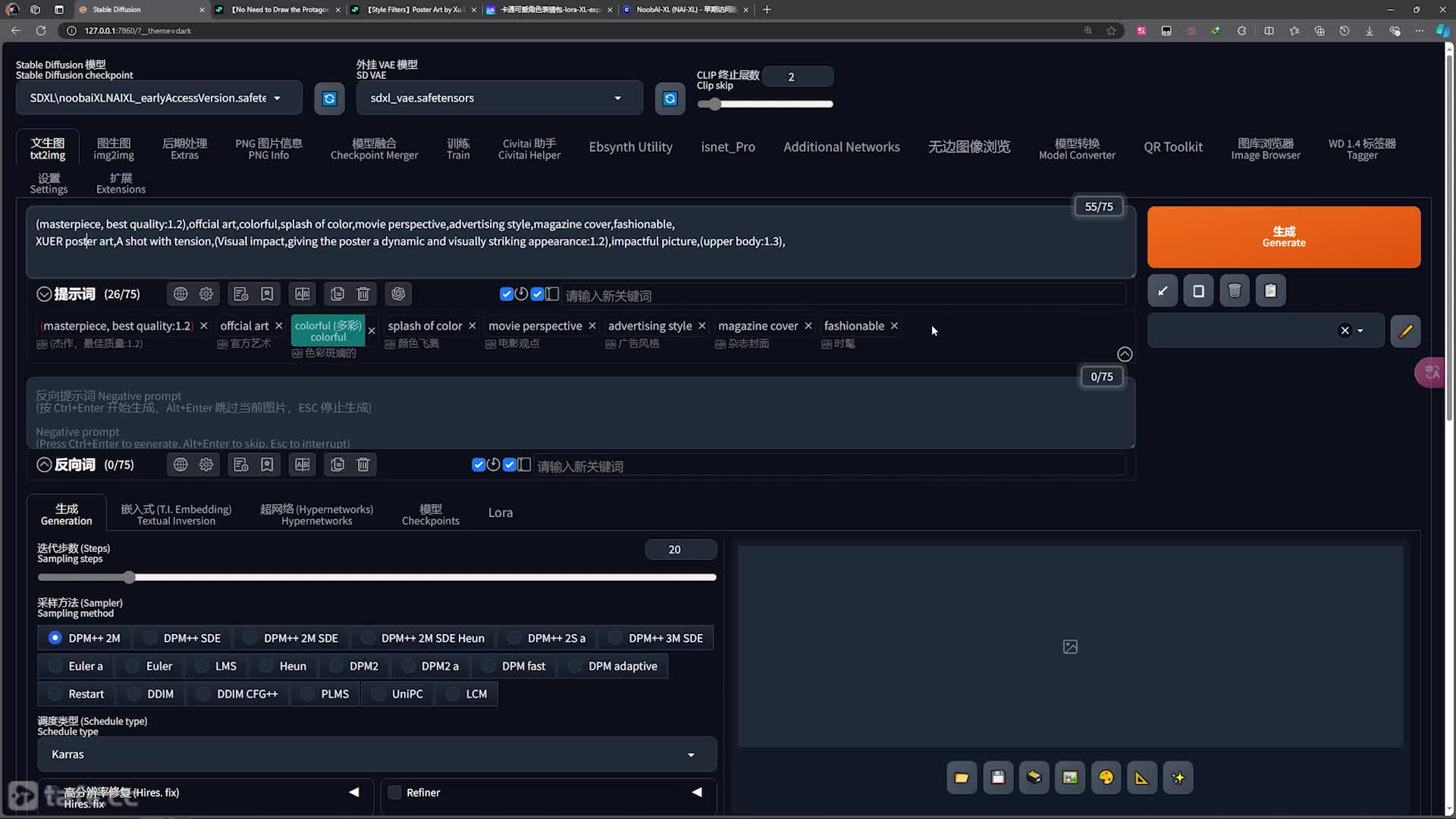Image resolution: width=1456 pixels, height=819 pixels.
Task: Click the round up-arrow below the prompt tags
Action: pos(1125,354)
